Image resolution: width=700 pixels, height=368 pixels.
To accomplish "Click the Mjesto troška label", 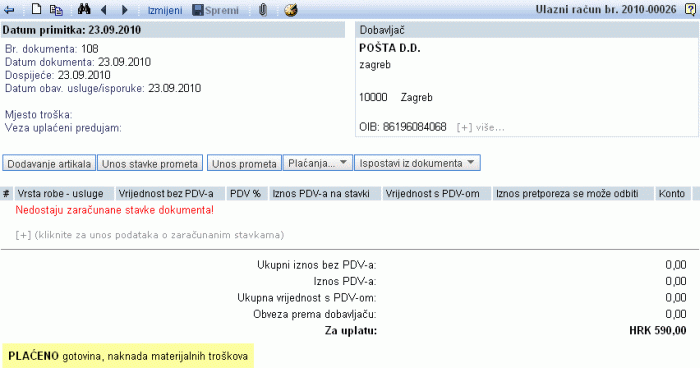I will [x=38, y=115].
